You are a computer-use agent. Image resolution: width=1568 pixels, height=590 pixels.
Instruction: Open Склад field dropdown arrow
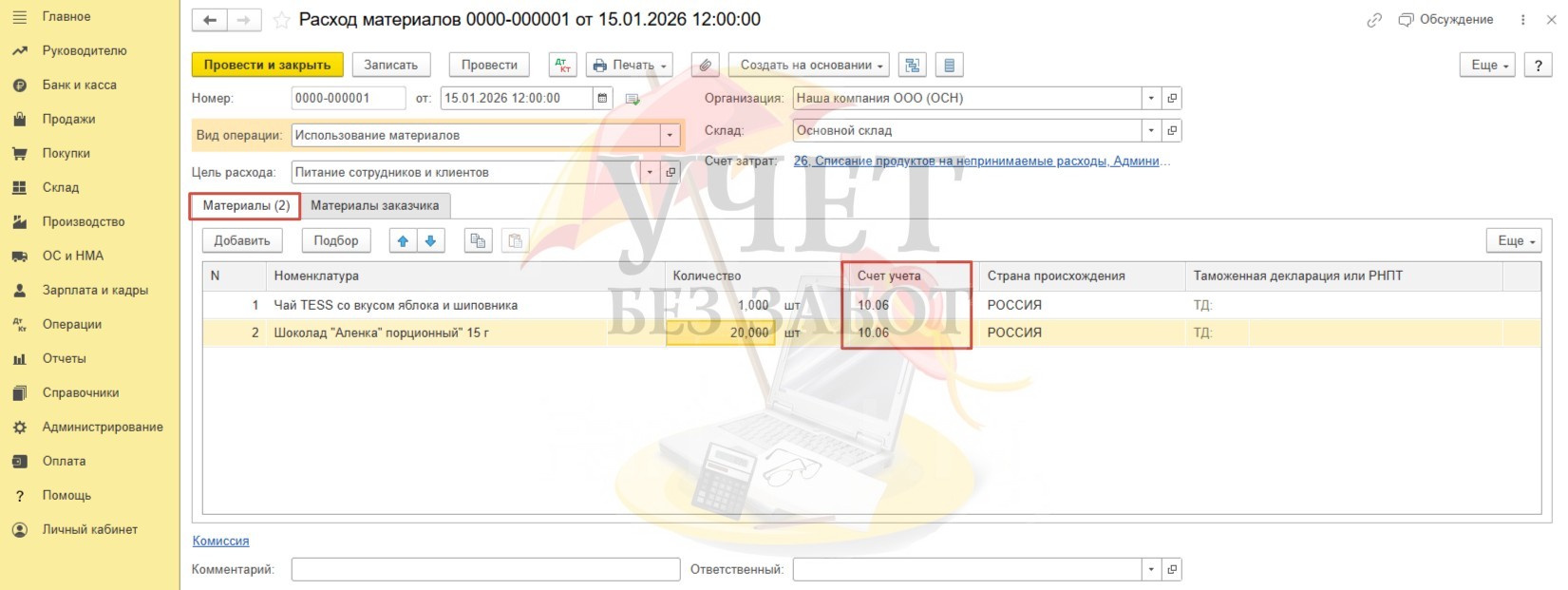pyautogui.click(x=1151, y=130)
